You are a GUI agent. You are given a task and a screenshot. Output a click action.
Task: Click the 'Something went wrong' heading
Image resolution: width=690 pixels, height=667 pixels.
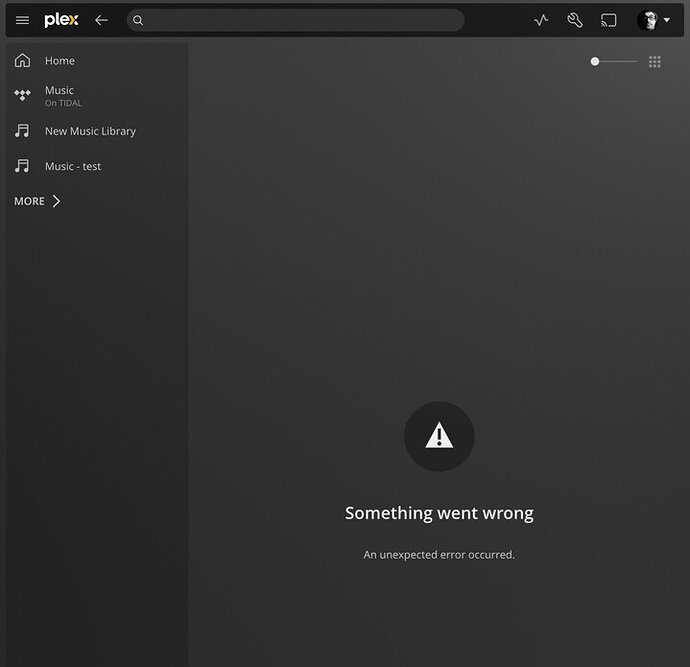click(x=439, y=513)
